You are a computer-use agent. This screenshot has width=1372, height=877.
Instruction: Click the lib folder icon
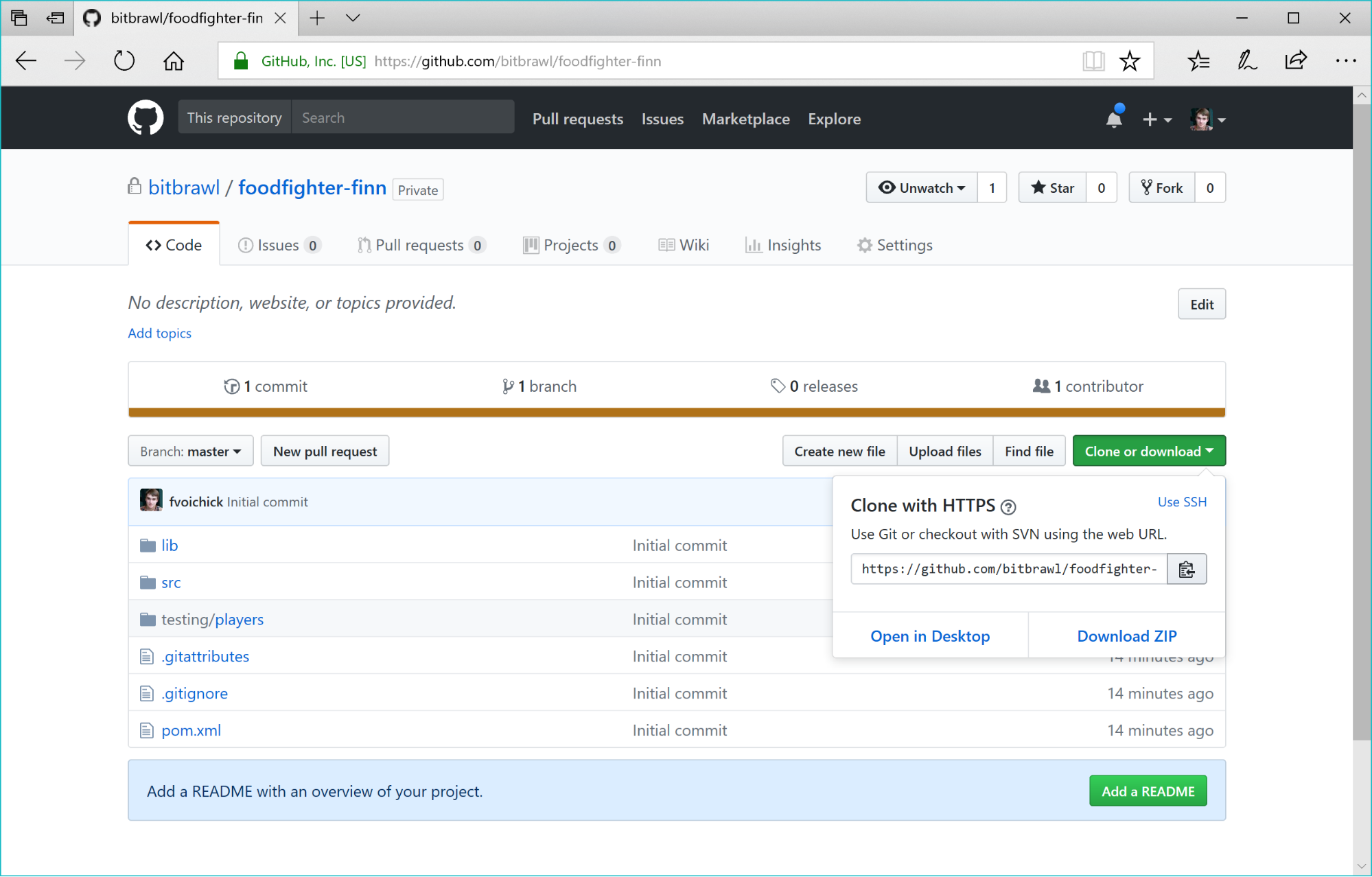click(x=148, y=546)
